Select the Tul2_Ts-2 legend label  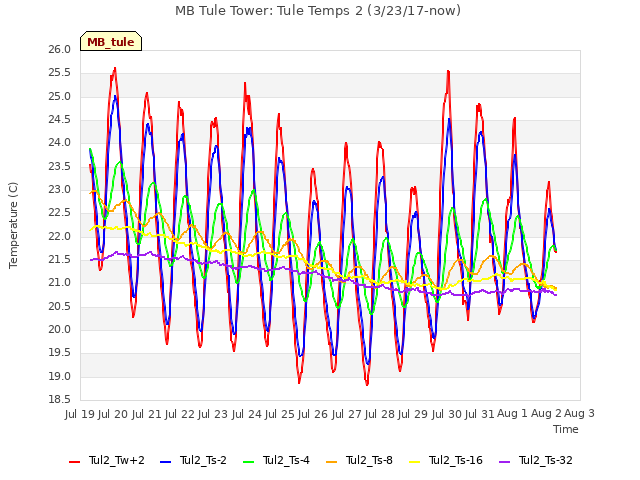point(203,460)
